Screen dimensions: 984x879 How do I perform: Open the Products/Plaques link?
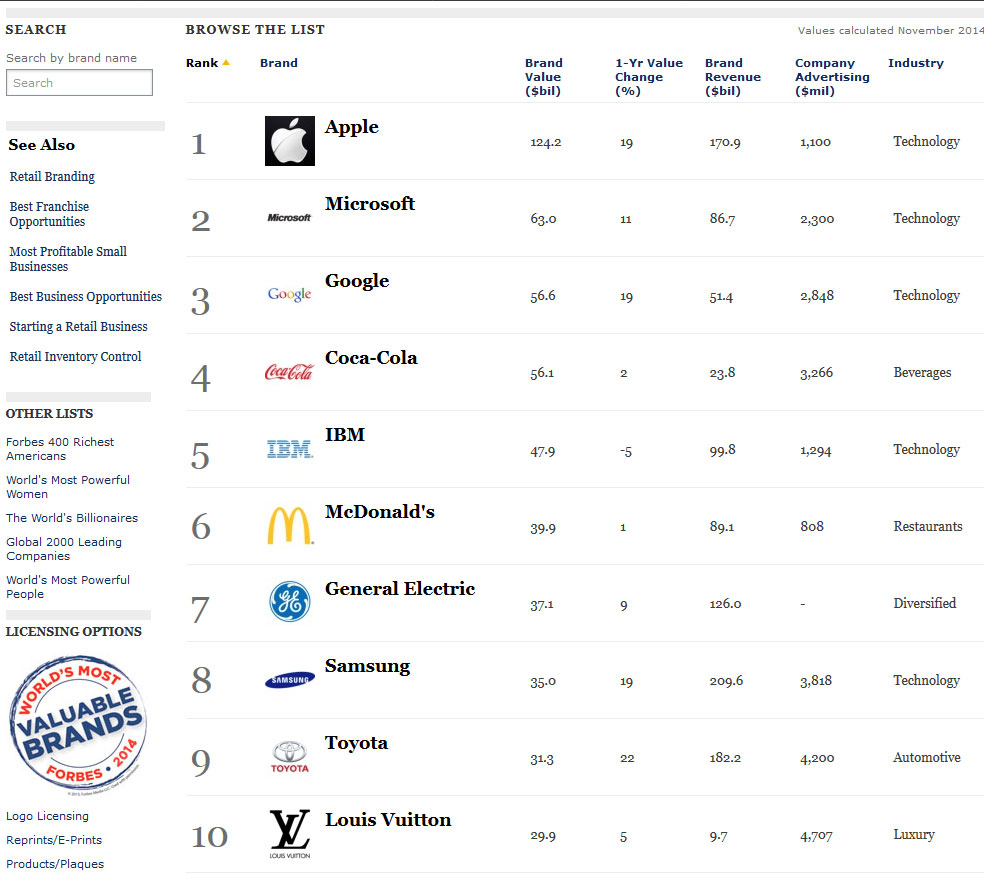55,864
